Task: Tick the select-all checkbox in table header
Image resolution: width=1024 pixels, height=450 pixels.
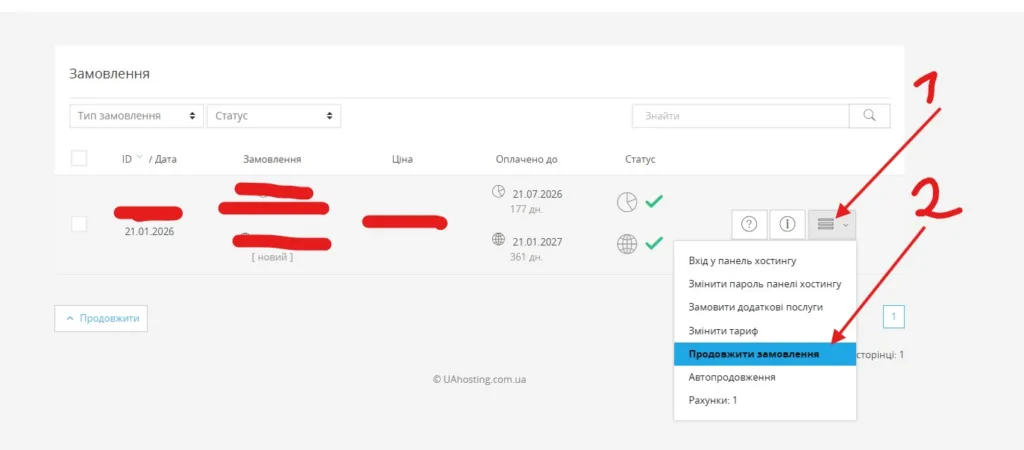Action: (79, 158)
